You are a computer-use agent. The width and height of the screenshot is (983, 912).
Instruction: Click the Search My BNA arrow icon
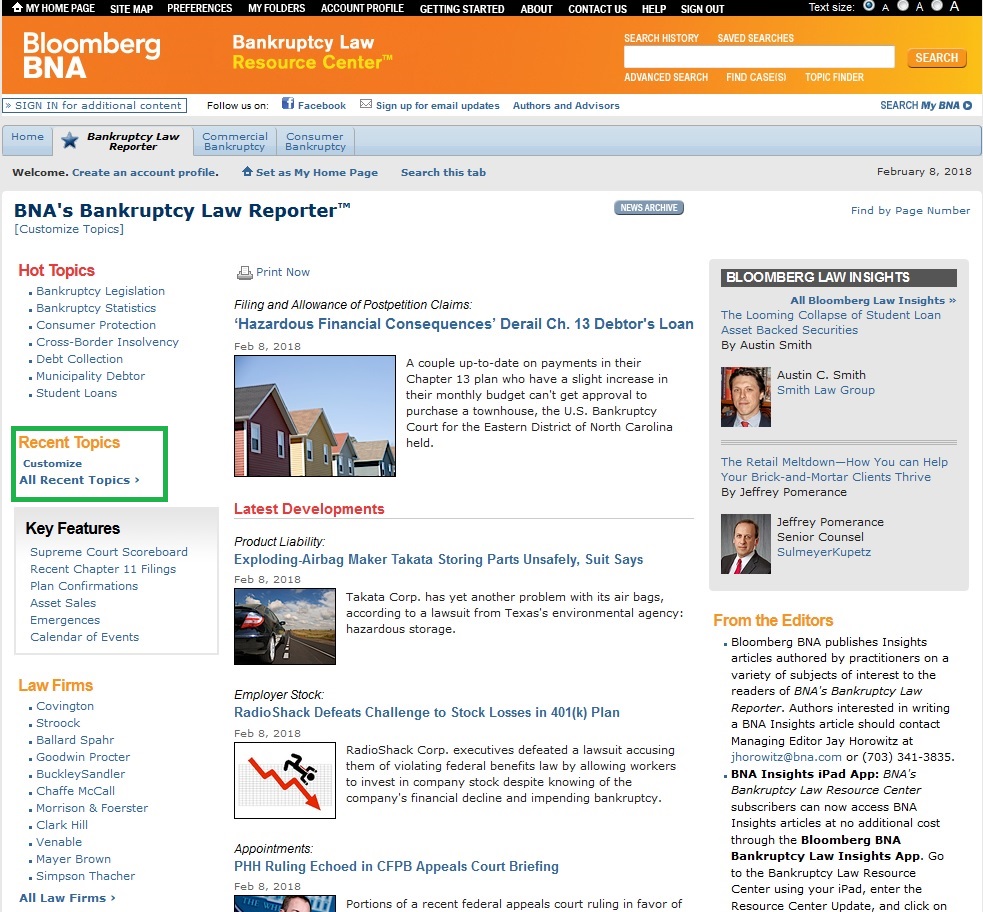(x=967, y=105)
